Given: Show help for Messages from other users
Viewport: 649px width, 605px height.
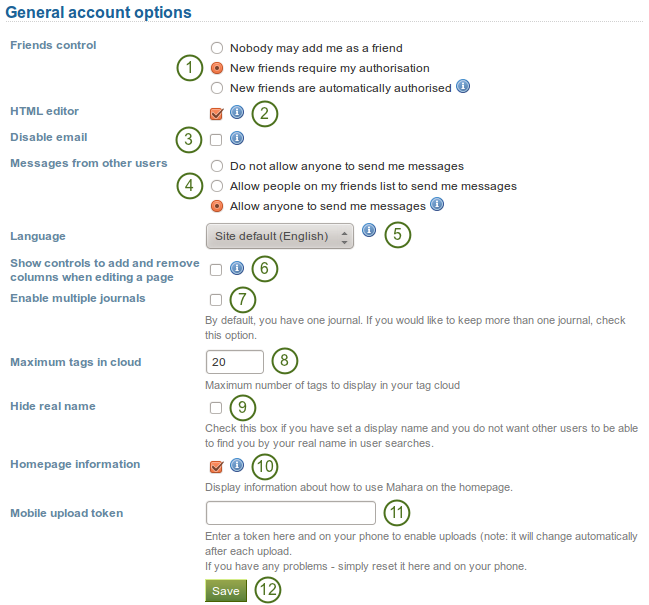Looking at the screenshot, I should coord(437,206).
